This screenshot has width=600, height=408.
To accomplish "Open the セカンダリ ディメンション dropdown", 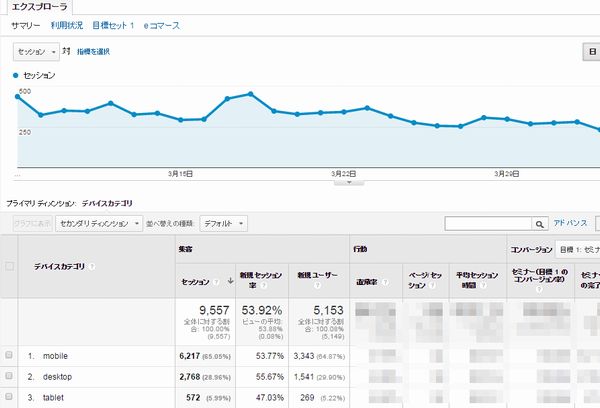I will [99, 224].
